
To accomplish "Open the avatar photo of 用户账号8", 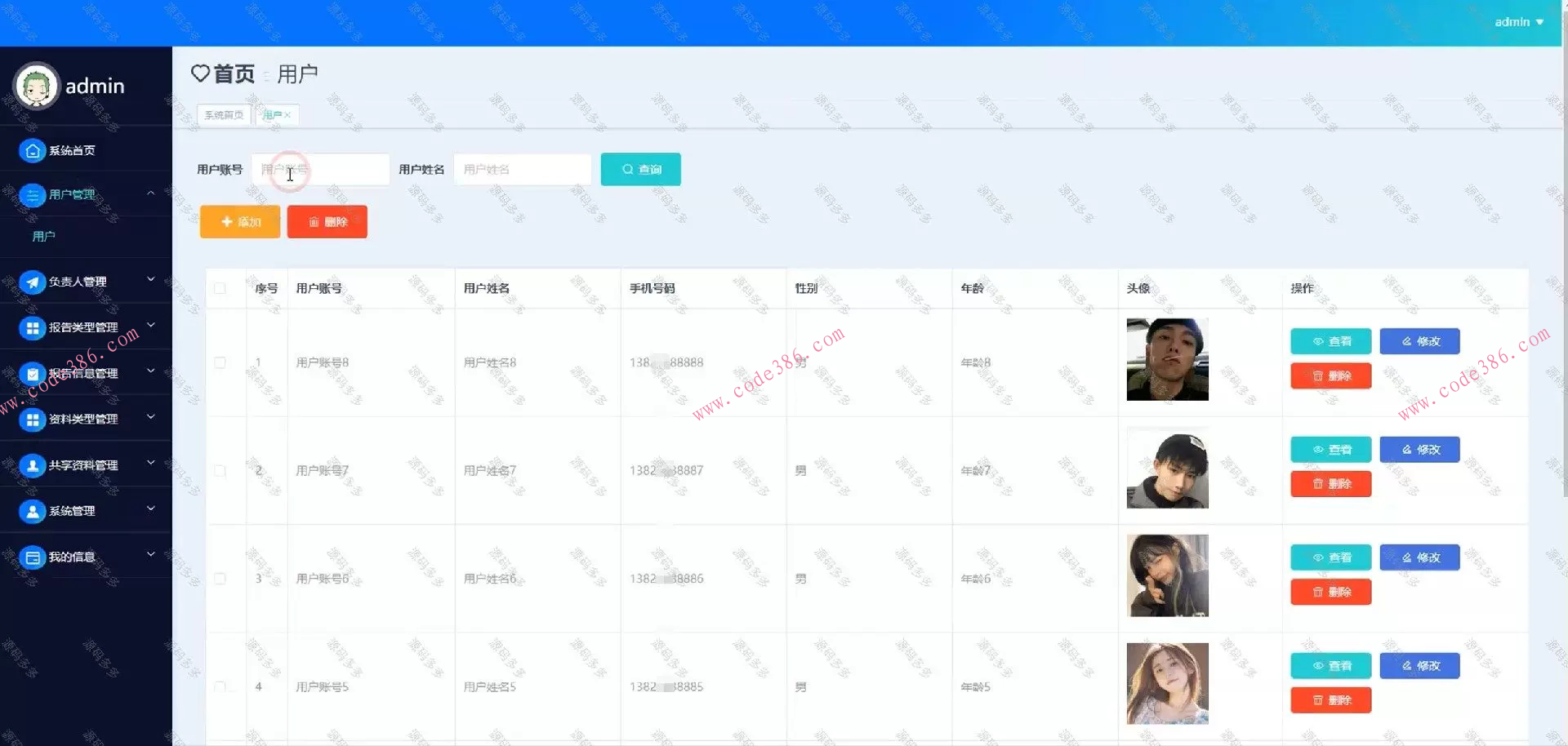I will coord(1168,360).
